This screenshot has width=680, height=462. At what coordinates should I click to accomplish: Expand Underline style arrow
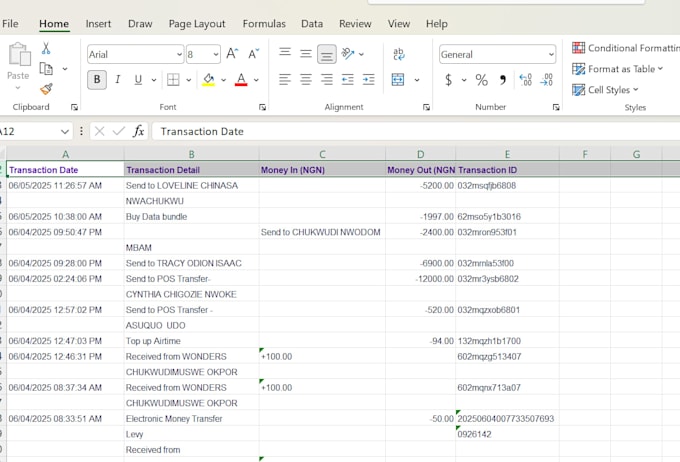154,80
